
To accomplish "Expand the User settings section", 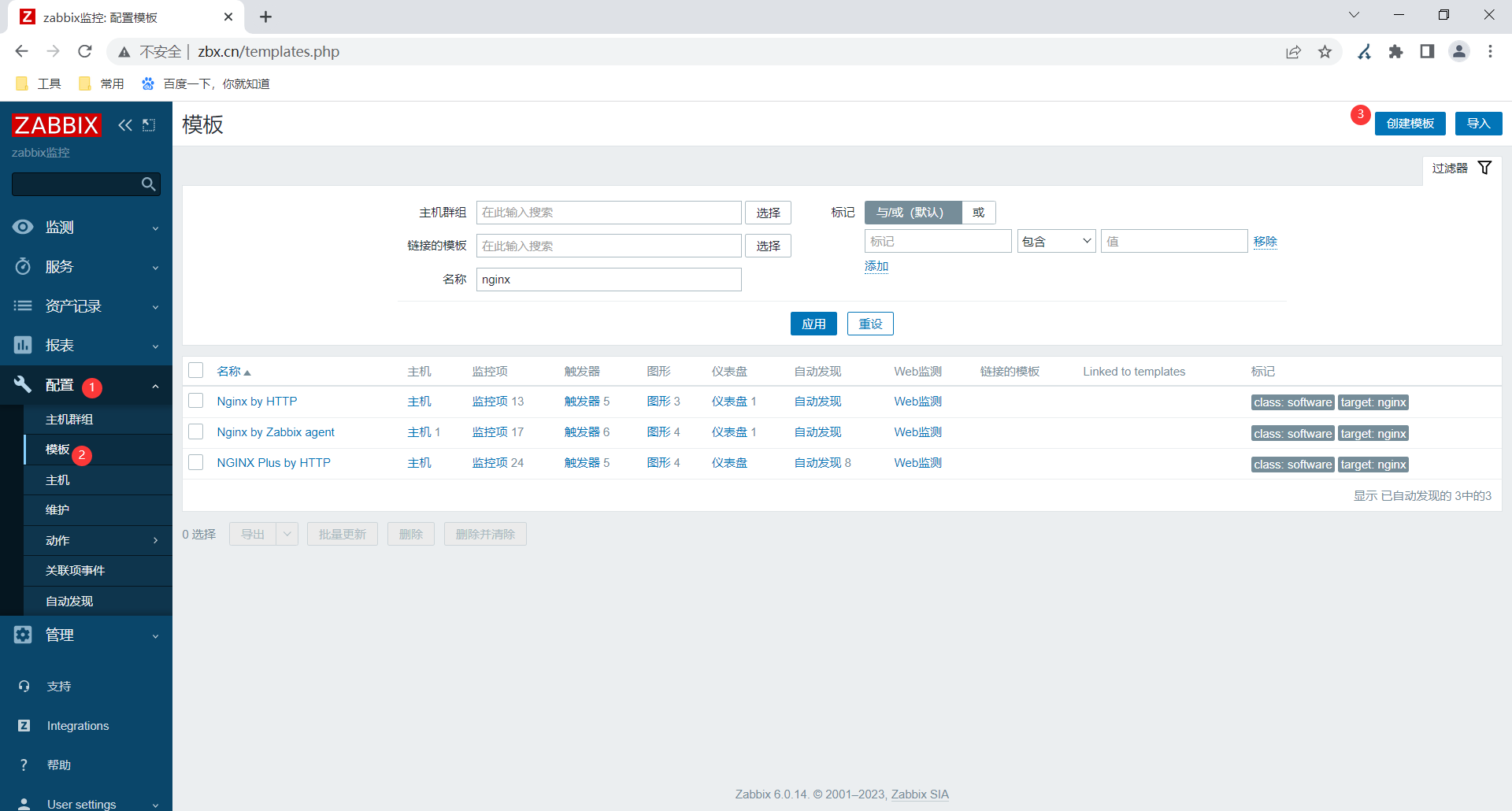I will pyautogui.click(x=86, y=803).
